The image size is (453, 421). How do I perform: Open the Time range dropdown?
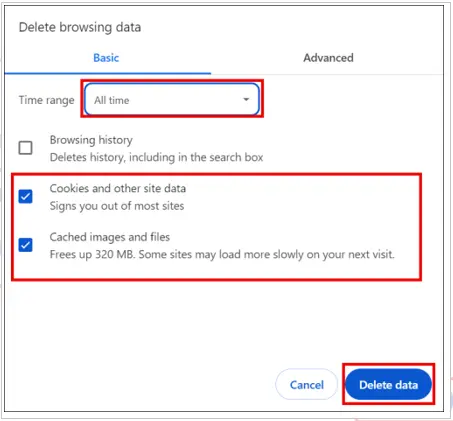point(172,99)
